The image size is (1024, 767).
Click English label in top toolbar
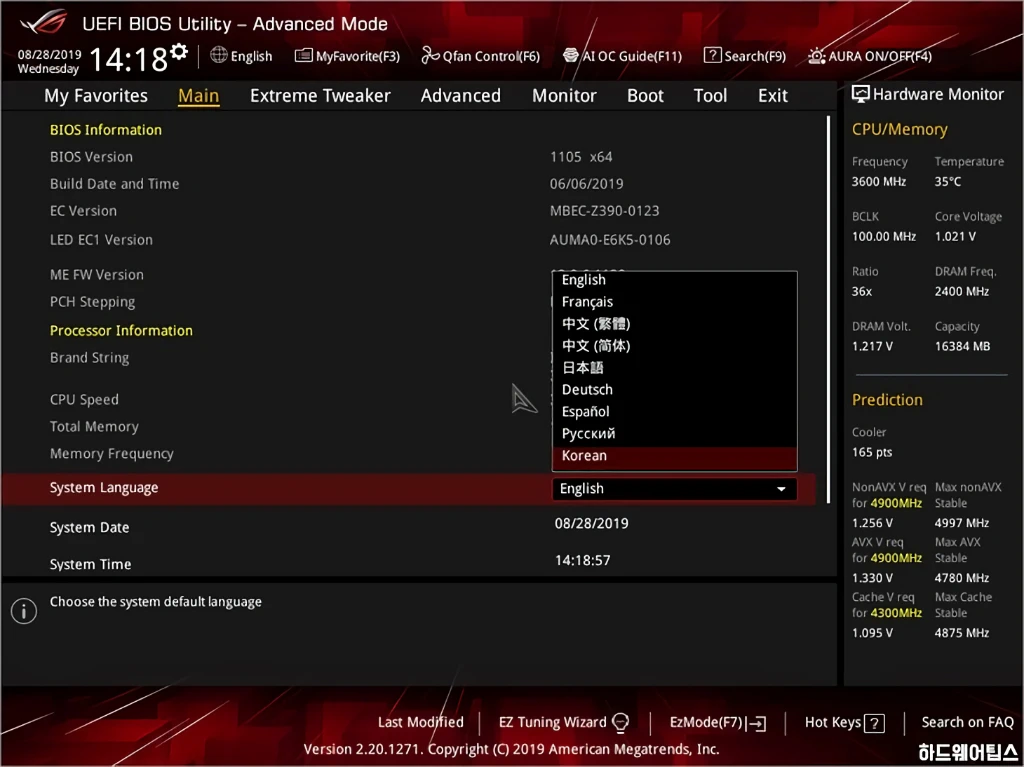click(x=251, y=56)
